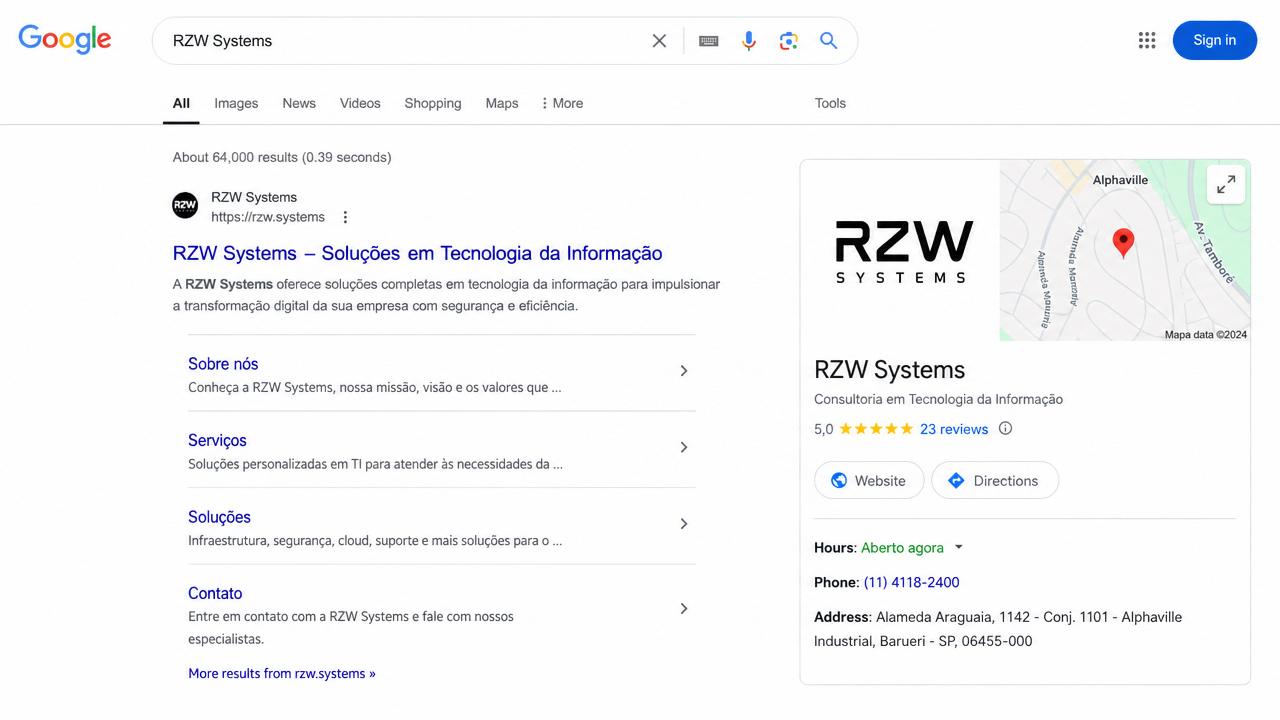
Task: Expand the Hours dropdown arrow
Action: (x=959, y=547)
